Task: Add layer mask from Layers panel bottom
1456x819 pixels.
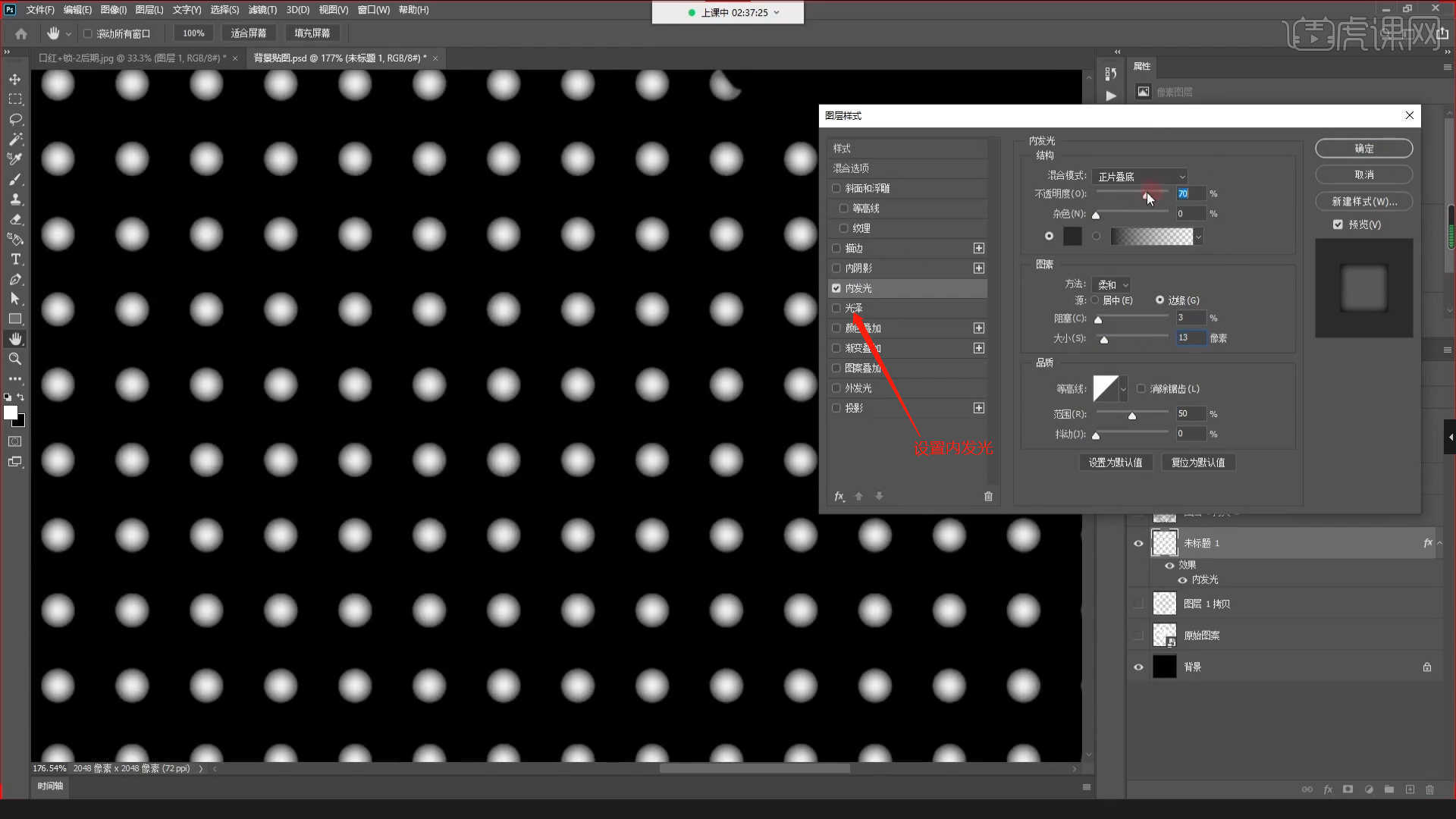Action: click(x=1348, y=789)
